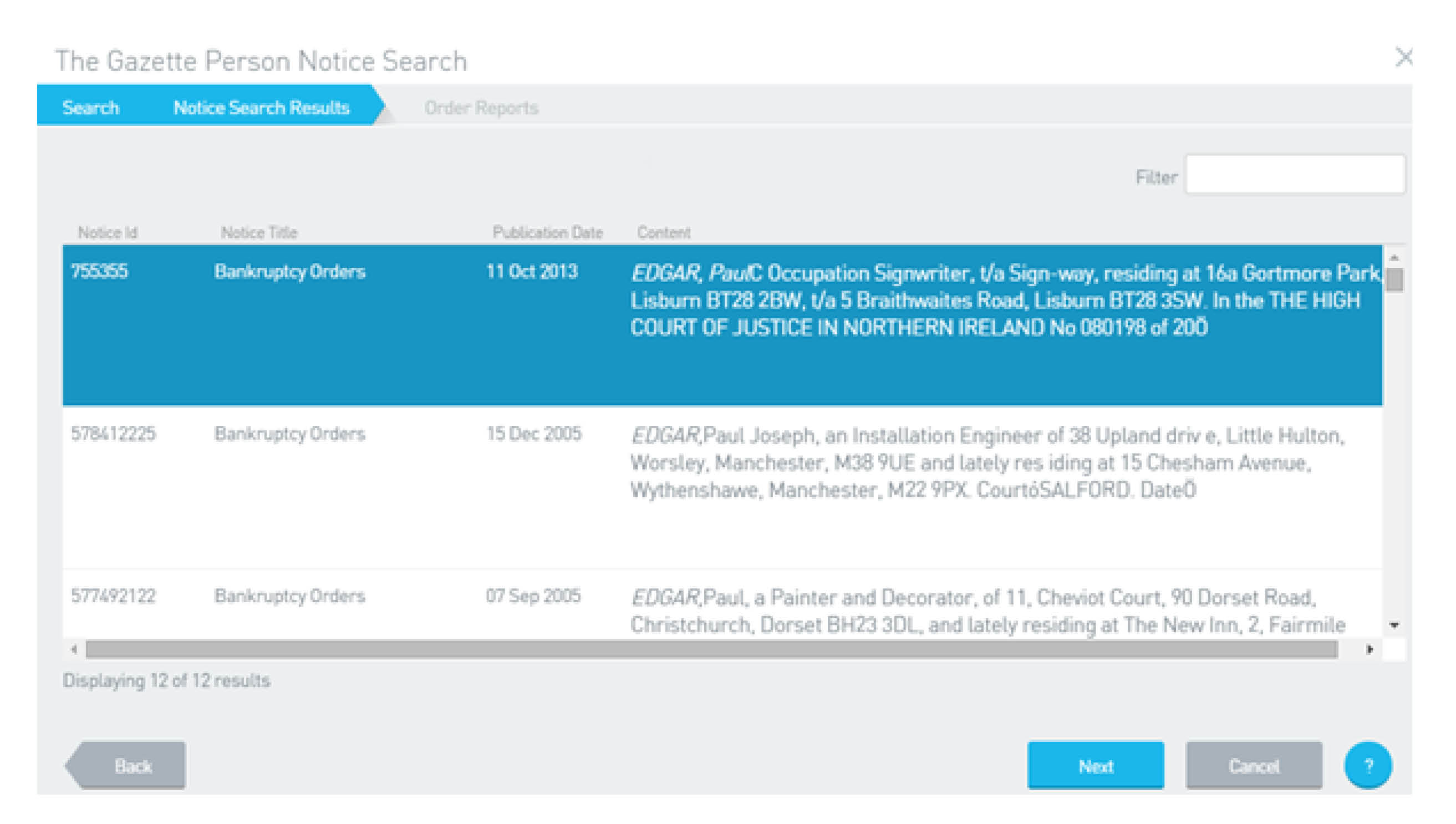Image resolution: width=1456 pixels, height=824 pixels.
Task: Close the Gazette Person Notice Search dialog
Action: point(1403,57)
